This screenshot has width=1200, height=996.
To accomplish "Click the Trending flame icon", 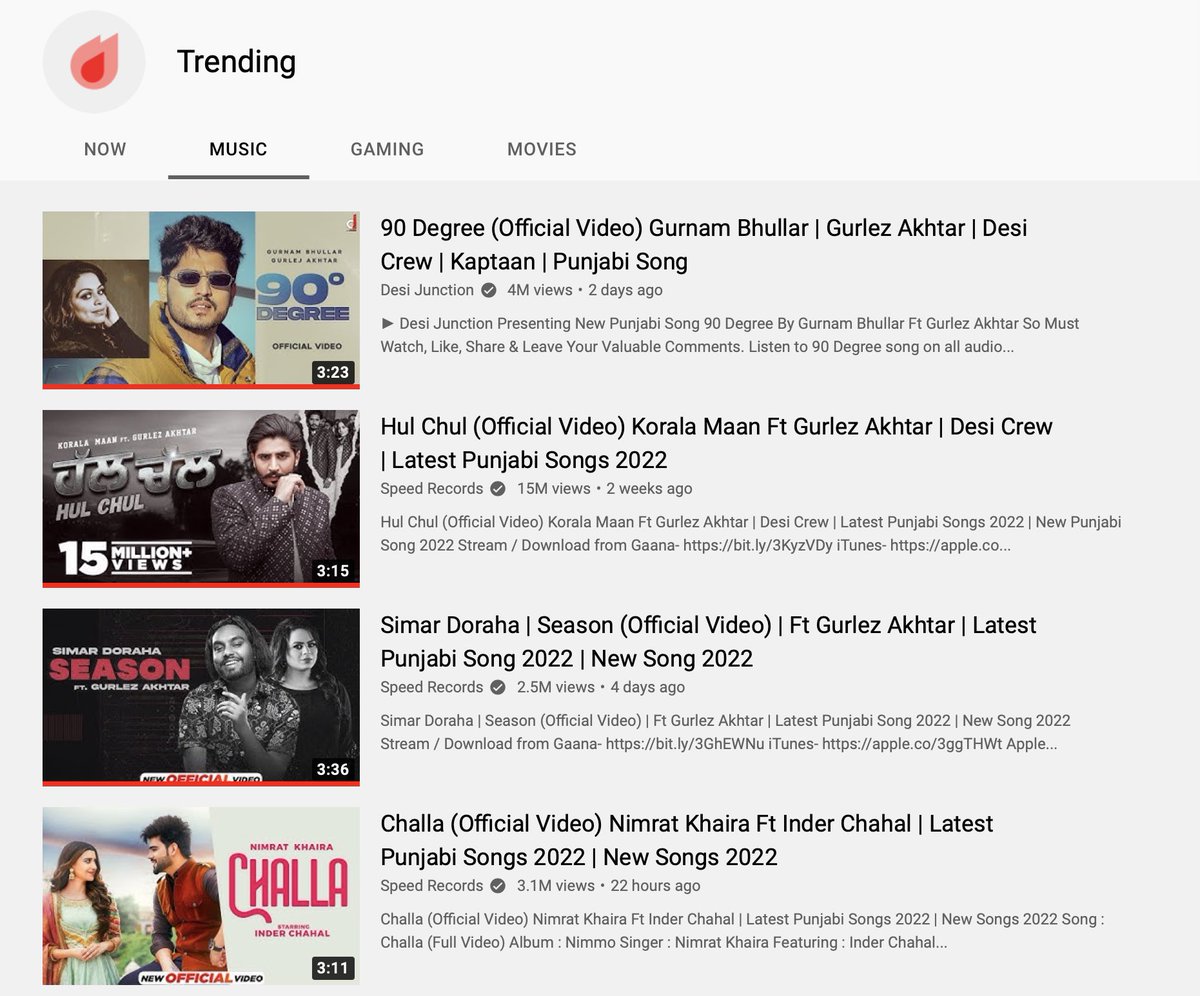I will 94,62.
